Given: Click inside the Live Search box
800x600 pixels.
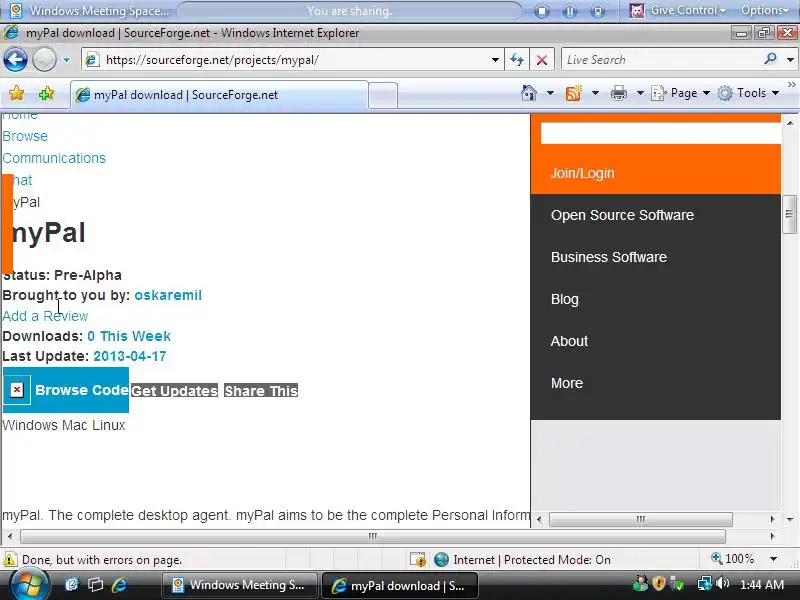Looking at the screenshot, I should tap(661, 60).
